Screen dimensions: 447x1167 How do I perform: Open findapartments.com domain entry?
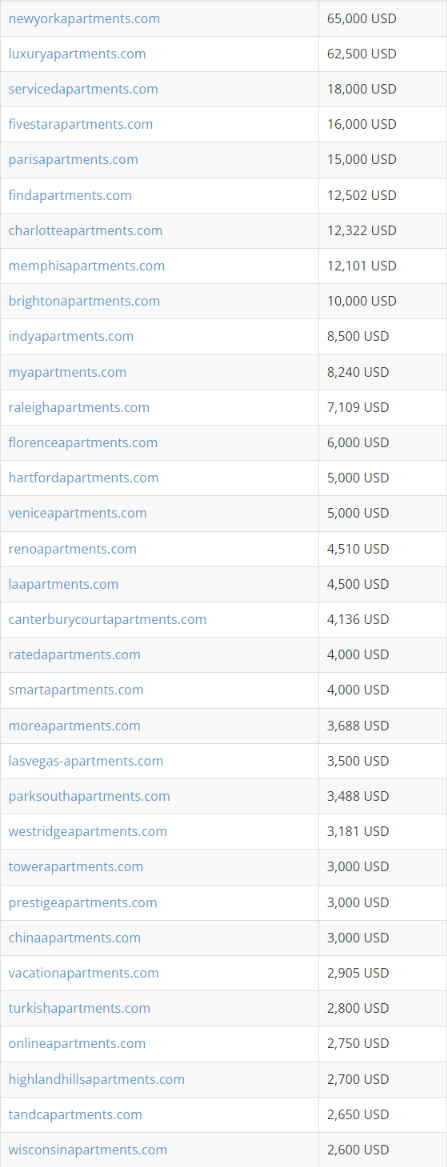click(70, 196)
